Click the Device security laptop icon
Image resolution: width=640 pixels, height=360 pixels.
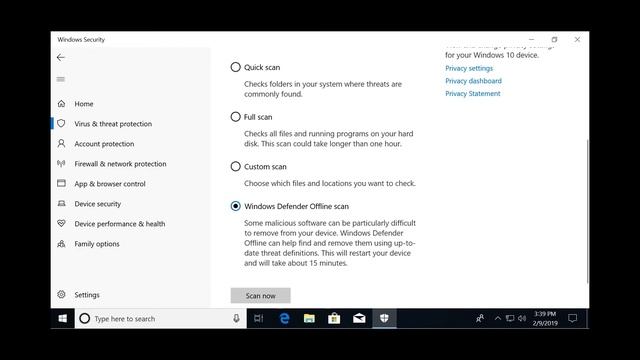[x=61, y=203]
